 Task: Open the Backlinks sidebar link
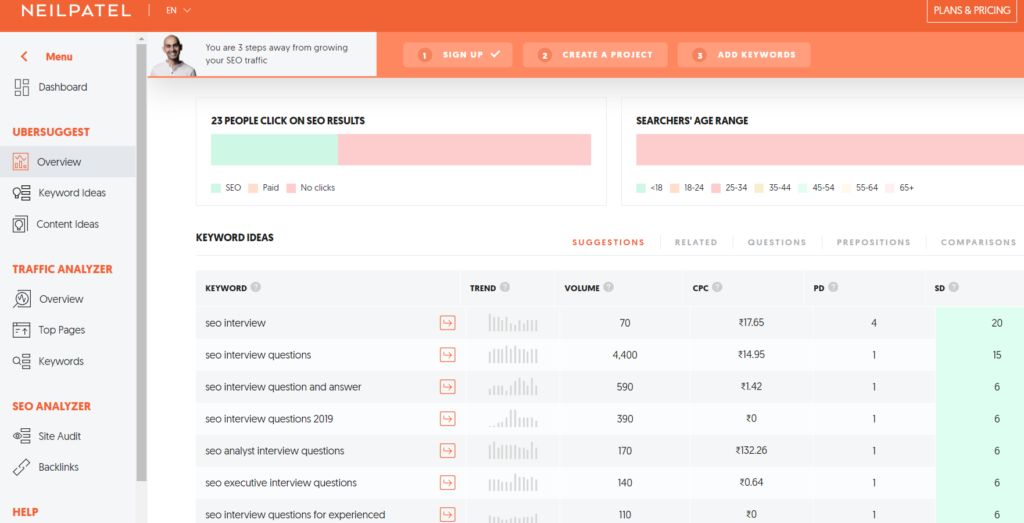pyautogui.click(x=58, y=467)
